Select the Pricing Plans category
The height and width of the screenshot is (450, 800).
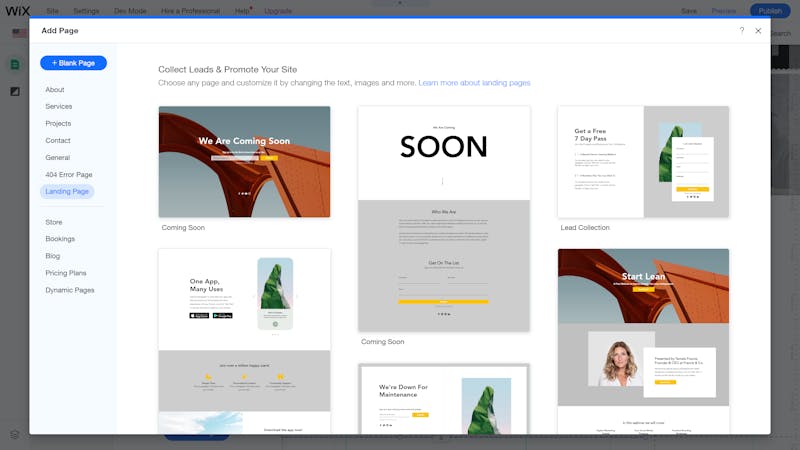click(x=66, y=273)
